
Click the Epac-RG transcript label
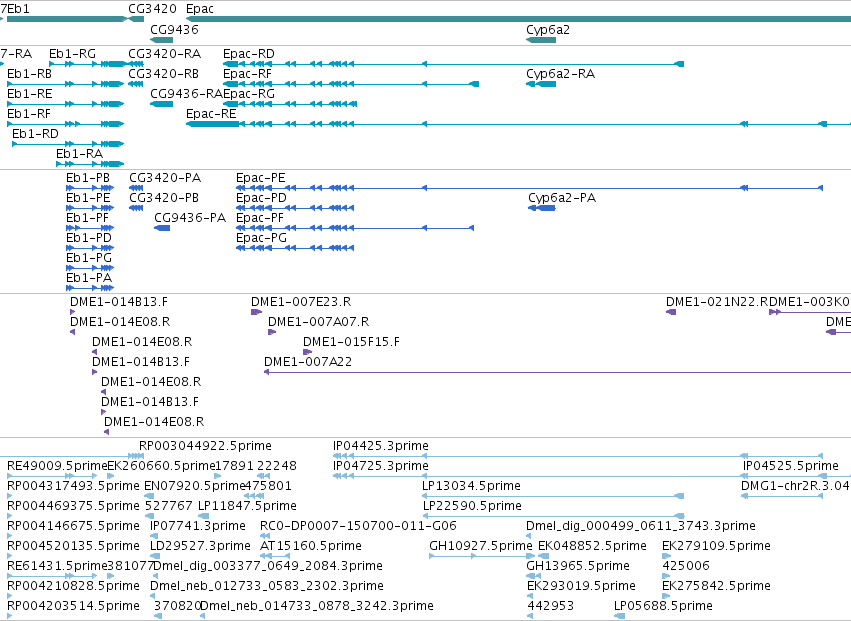pyautogui.click(x=249, y=94)
